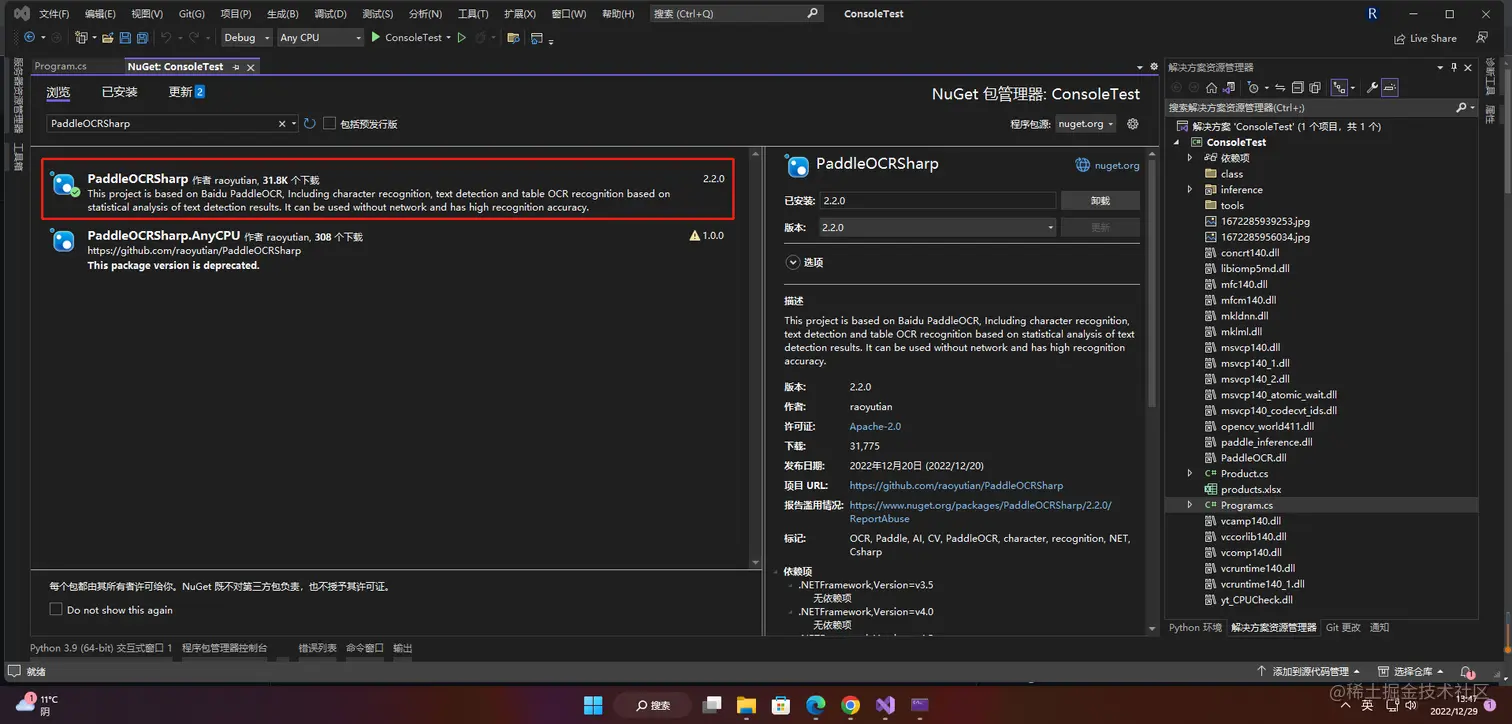
Task: Expand the Product.cs node
Action: click(x=1190, y=474)
